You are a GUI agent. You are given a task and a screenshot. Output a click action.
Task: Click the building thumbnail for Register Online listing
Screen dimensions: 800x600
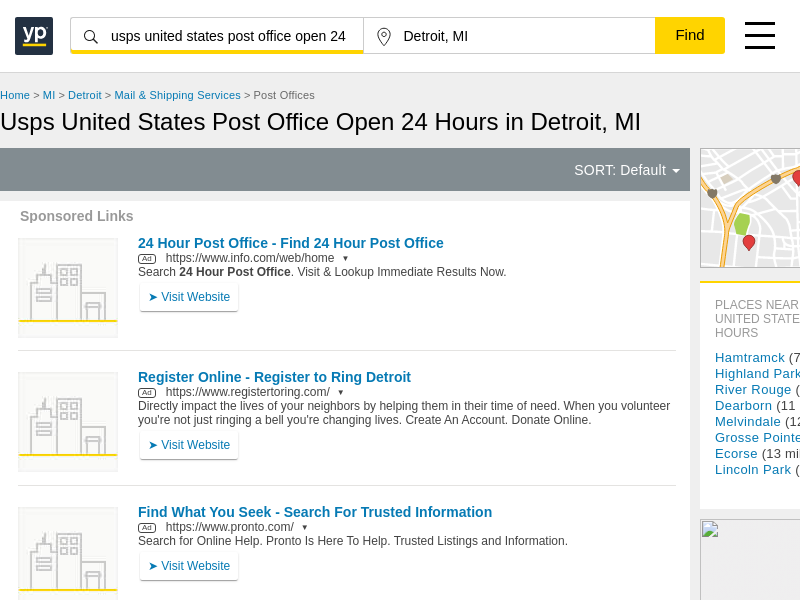tap(68, 422)
